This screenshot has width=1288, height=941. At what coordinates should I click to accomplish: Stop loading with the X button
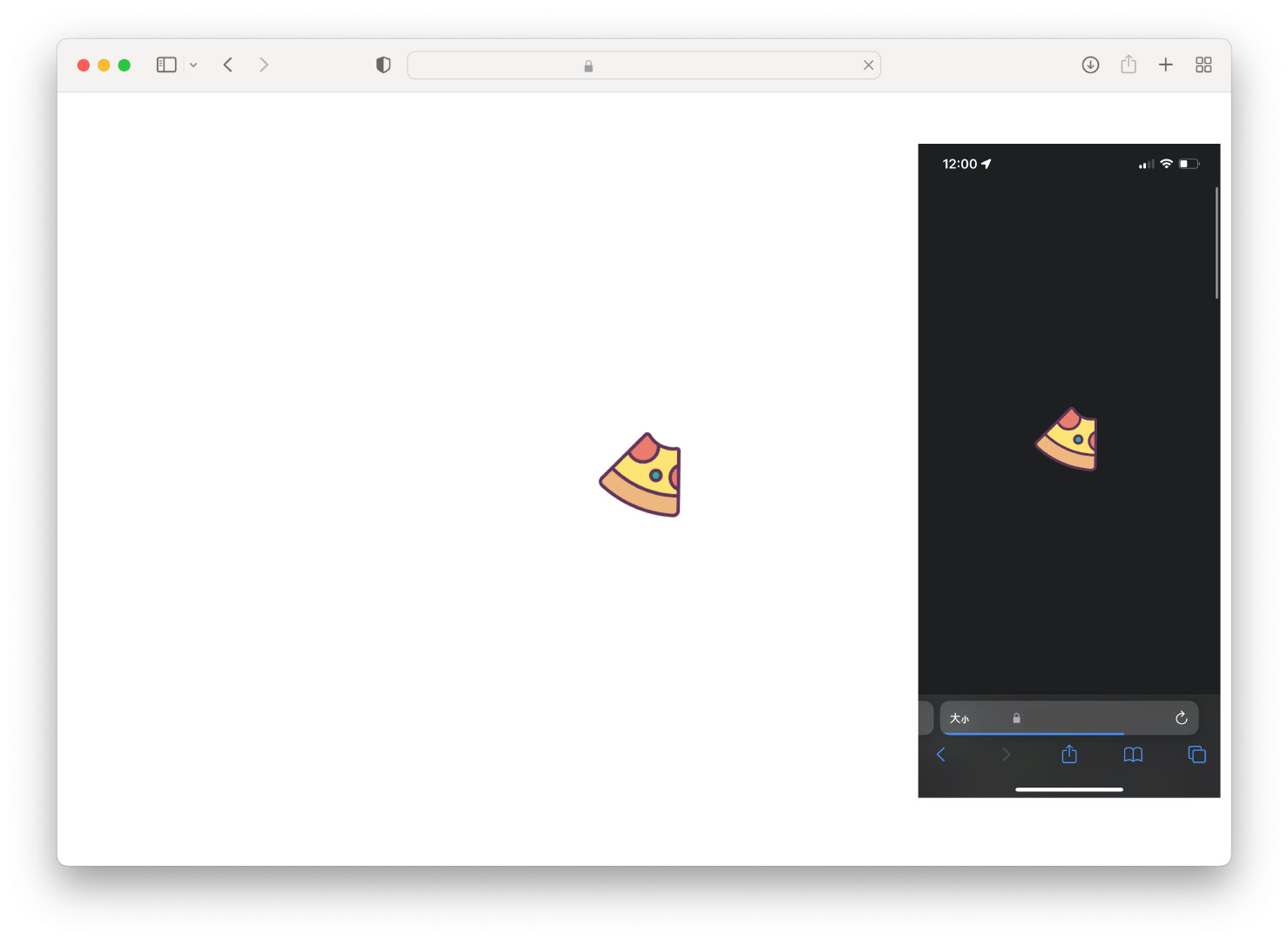(868, 65)
